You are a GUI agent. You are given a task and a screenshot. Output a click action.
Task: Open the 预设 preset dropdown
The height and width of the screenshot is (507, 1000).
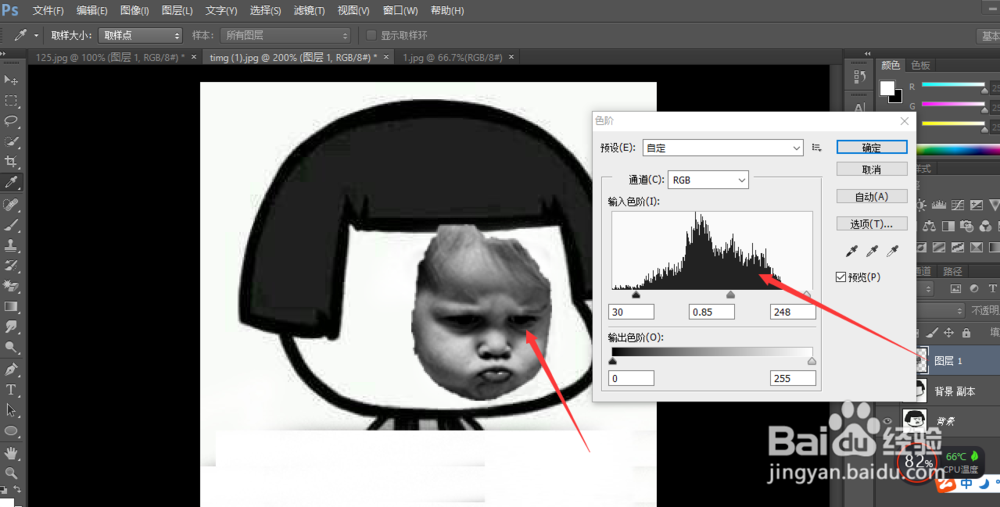coord(723,147)
